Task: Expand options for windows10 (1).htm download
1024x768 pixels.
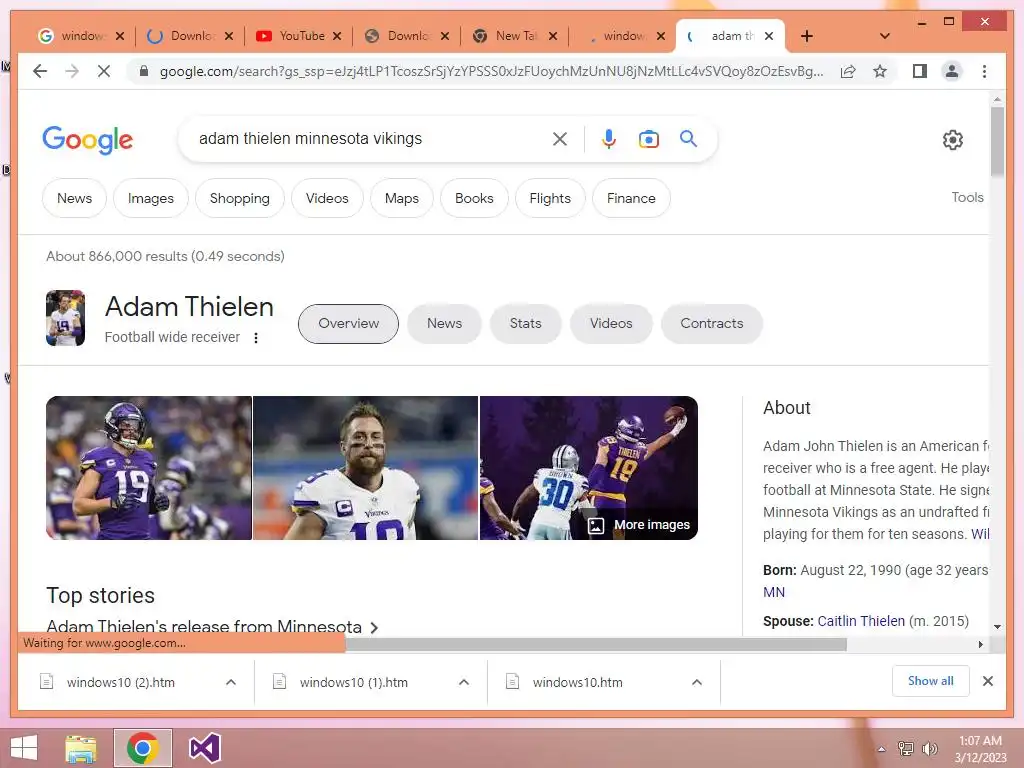Action: (x=464, y=682)
